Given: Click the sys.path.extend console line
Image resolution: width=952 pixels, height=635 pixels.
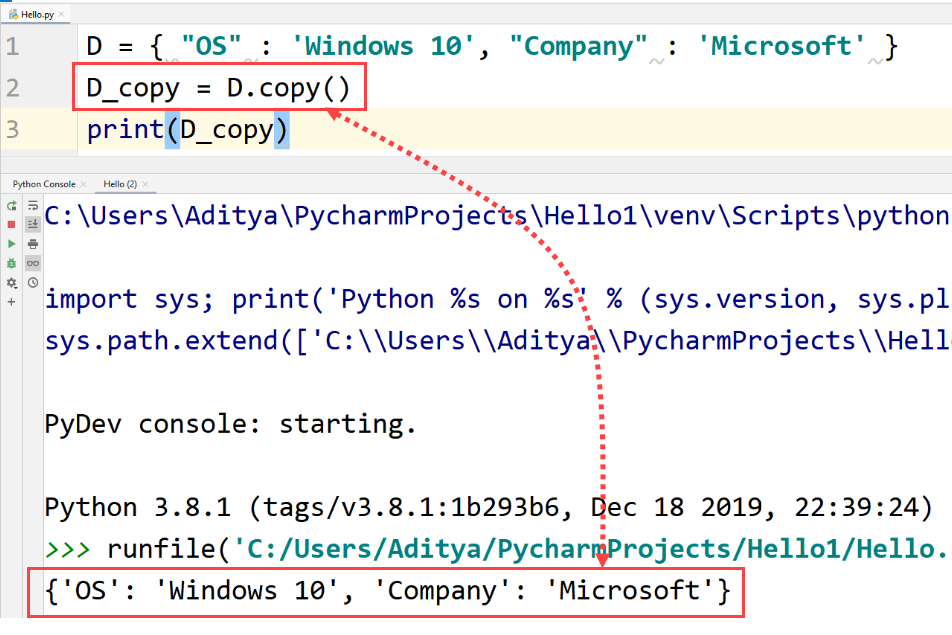Looking at the screenshot, I should pyautogui.click(x=497, y=341).
